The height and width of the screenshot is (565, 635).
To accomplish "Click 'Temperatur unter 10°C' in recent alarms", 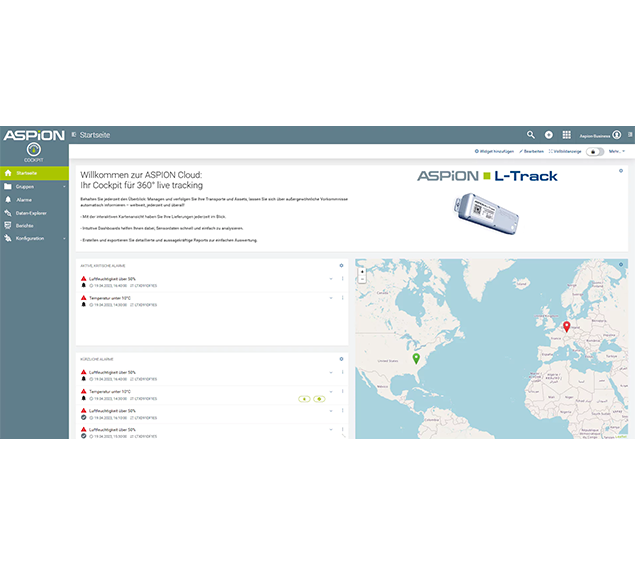I will coord(110,392).
